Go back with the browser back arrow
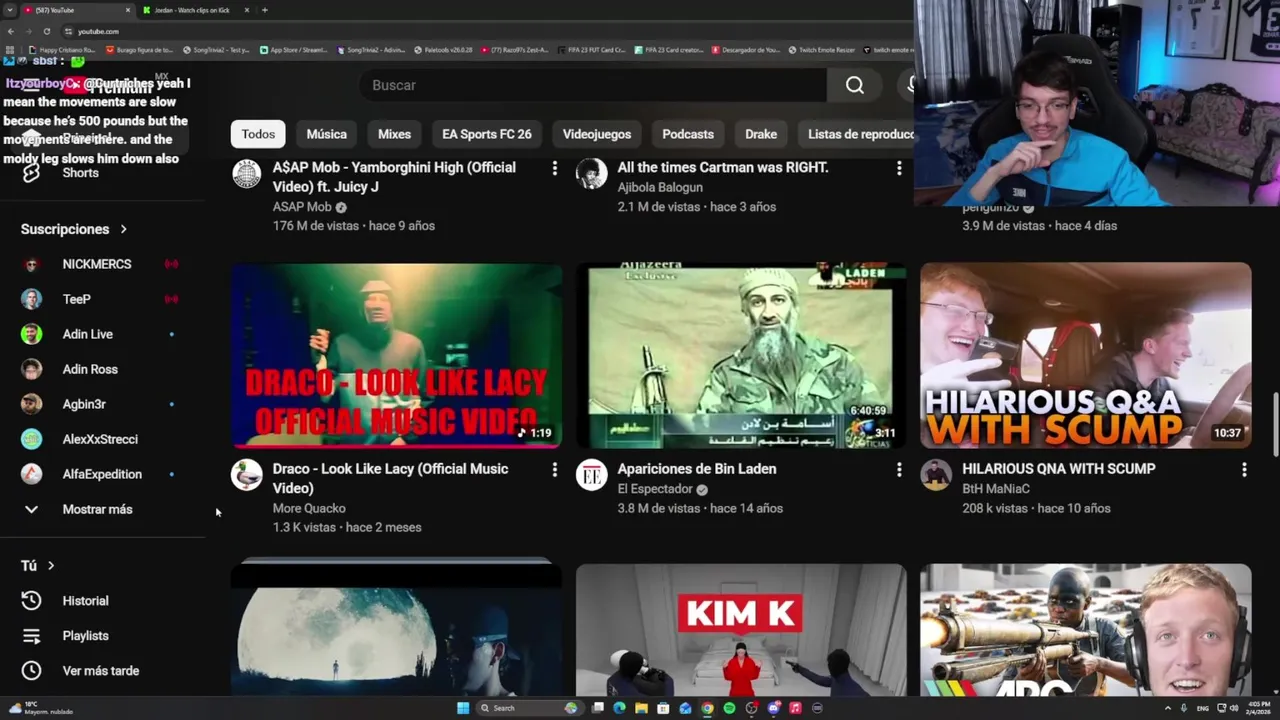1280x720 pixels. (x=11, y=31)
